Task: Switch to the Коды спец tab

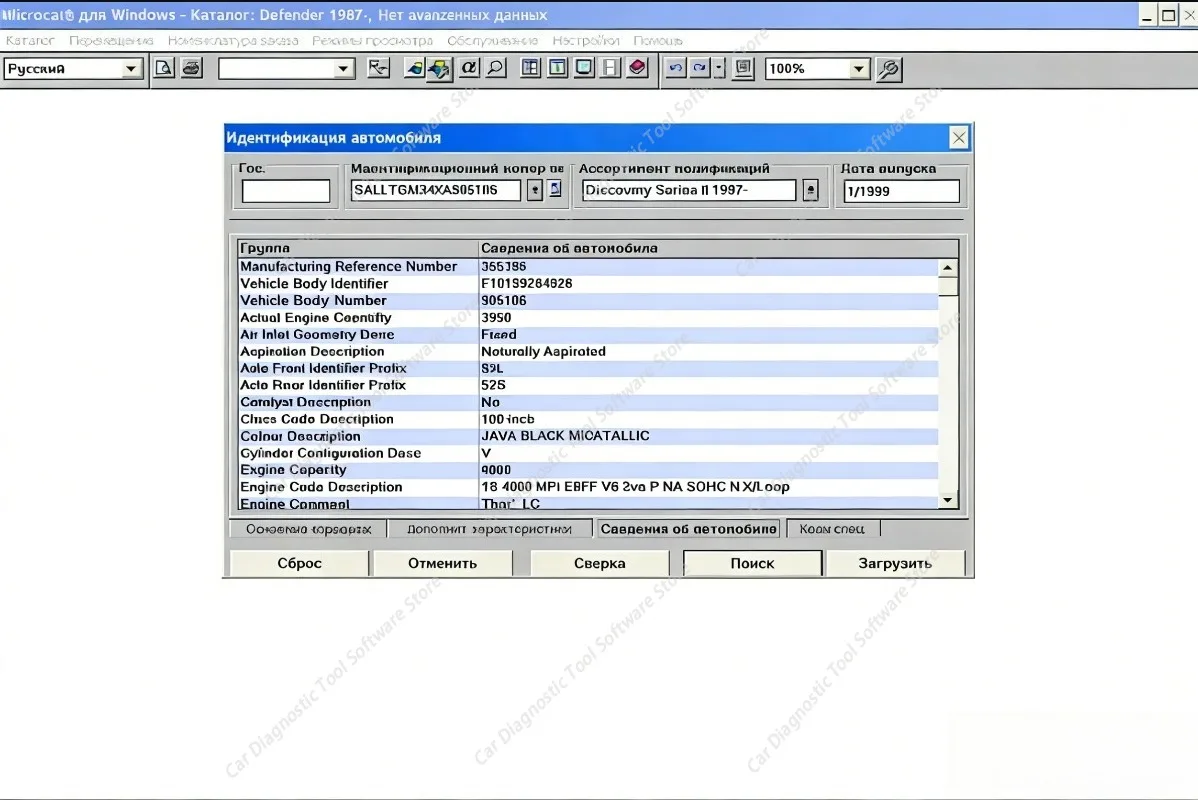Action: tap(833, 529)
